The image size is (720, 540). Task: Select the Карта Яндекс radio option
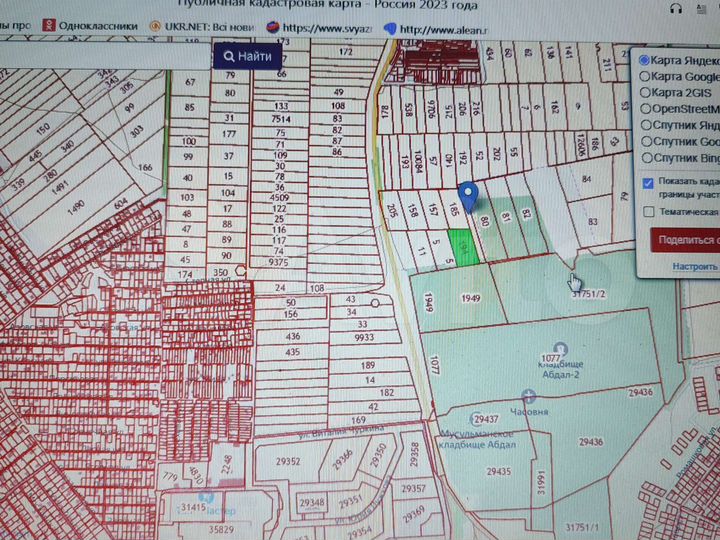tap(645, 60)
